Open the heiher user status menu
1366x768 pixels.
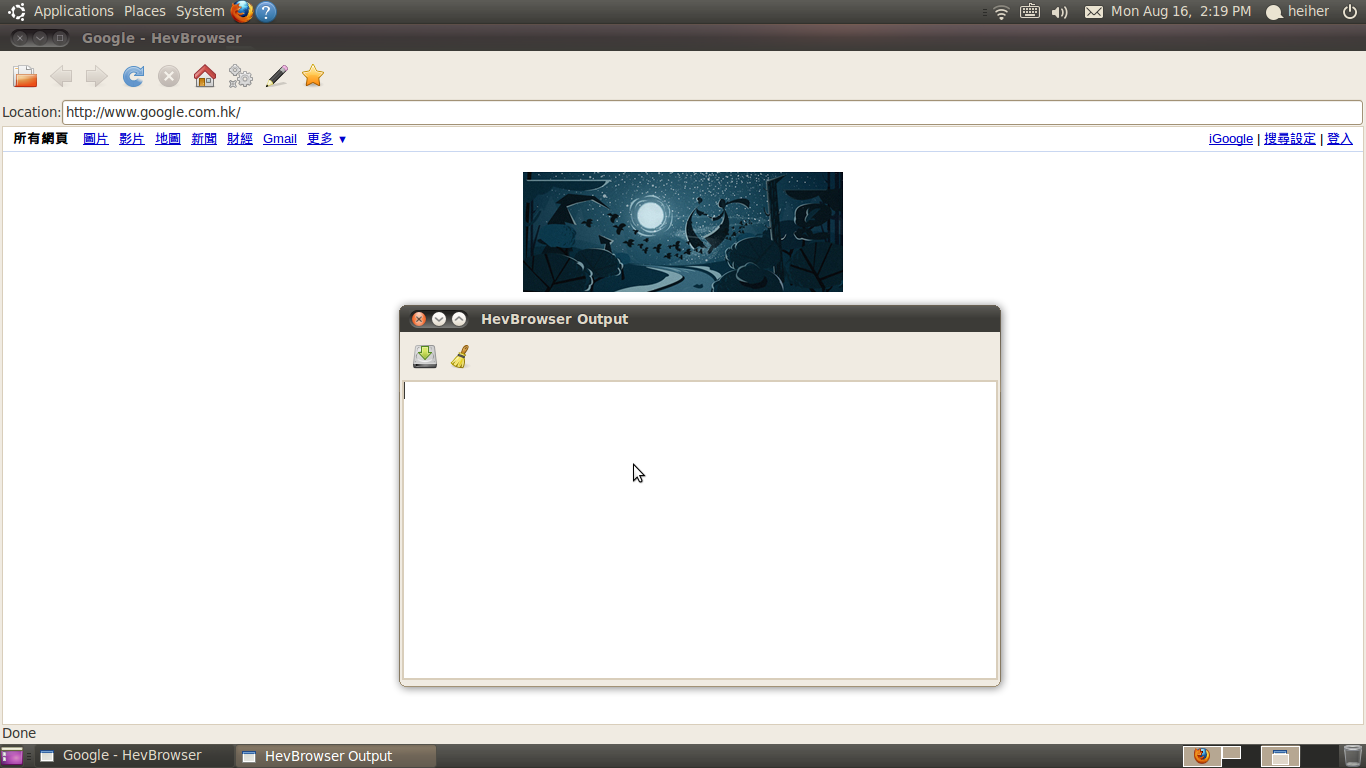[x=1298, y=12]
